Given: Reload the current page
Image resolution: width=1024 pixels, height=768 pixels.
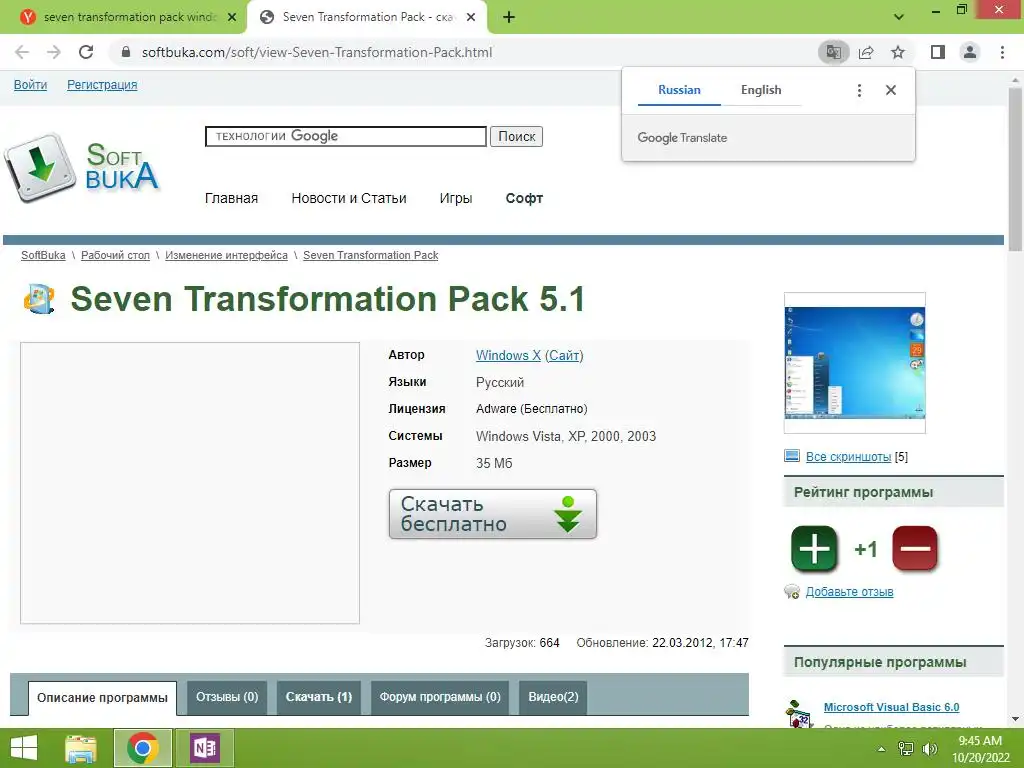Looking at the screenshot, I should pos(86,52).
